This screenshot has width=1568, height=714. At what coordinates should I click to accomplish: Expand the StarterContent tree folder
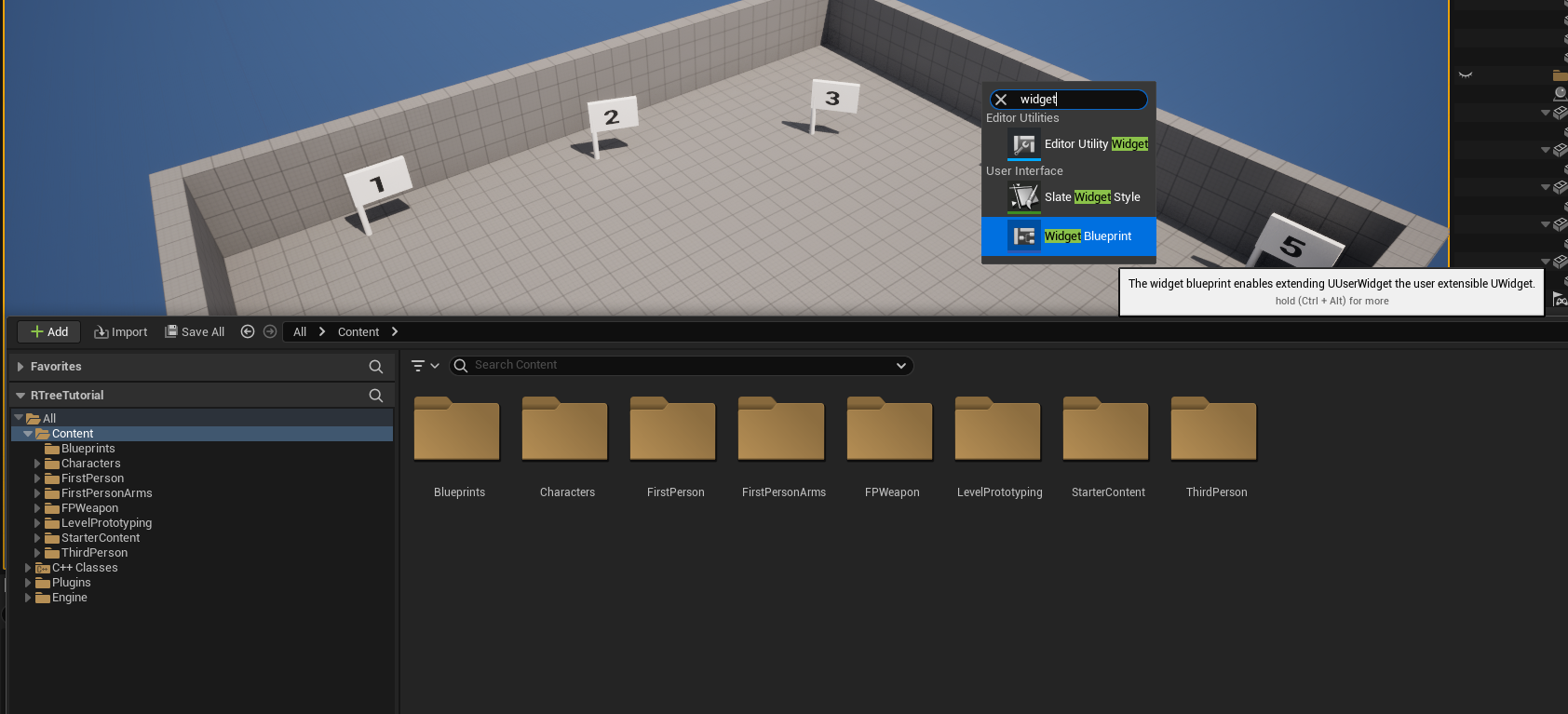[37, 538]
